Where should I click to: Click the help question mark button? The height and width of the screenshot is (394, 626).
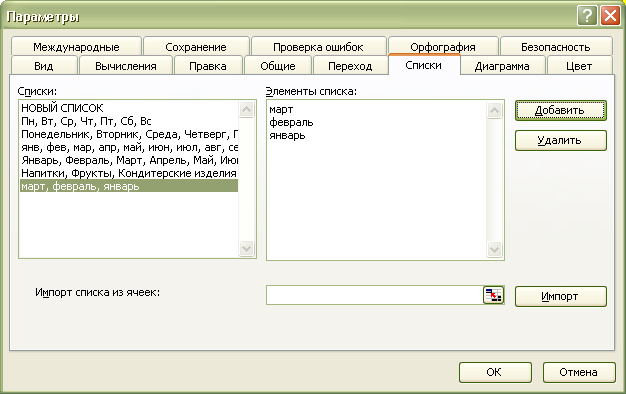coord(587,16)
